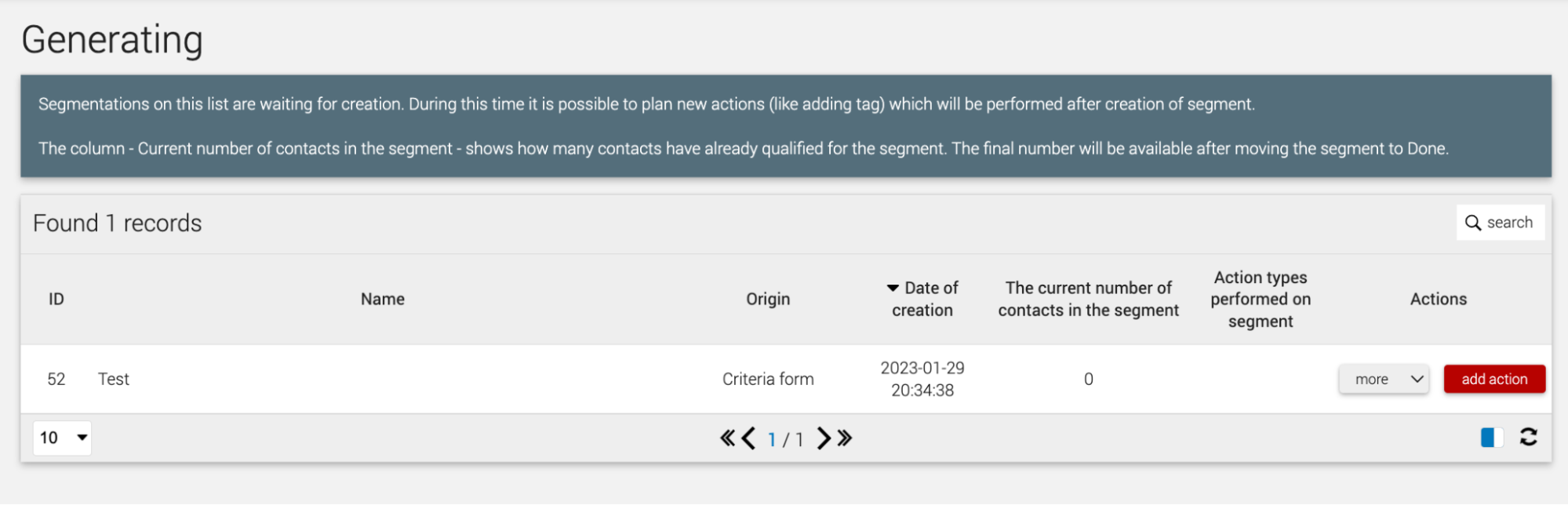The width and height of the screenshot is (1568, 505).
Task: Select the Test segment row
Action: point(786,380)
